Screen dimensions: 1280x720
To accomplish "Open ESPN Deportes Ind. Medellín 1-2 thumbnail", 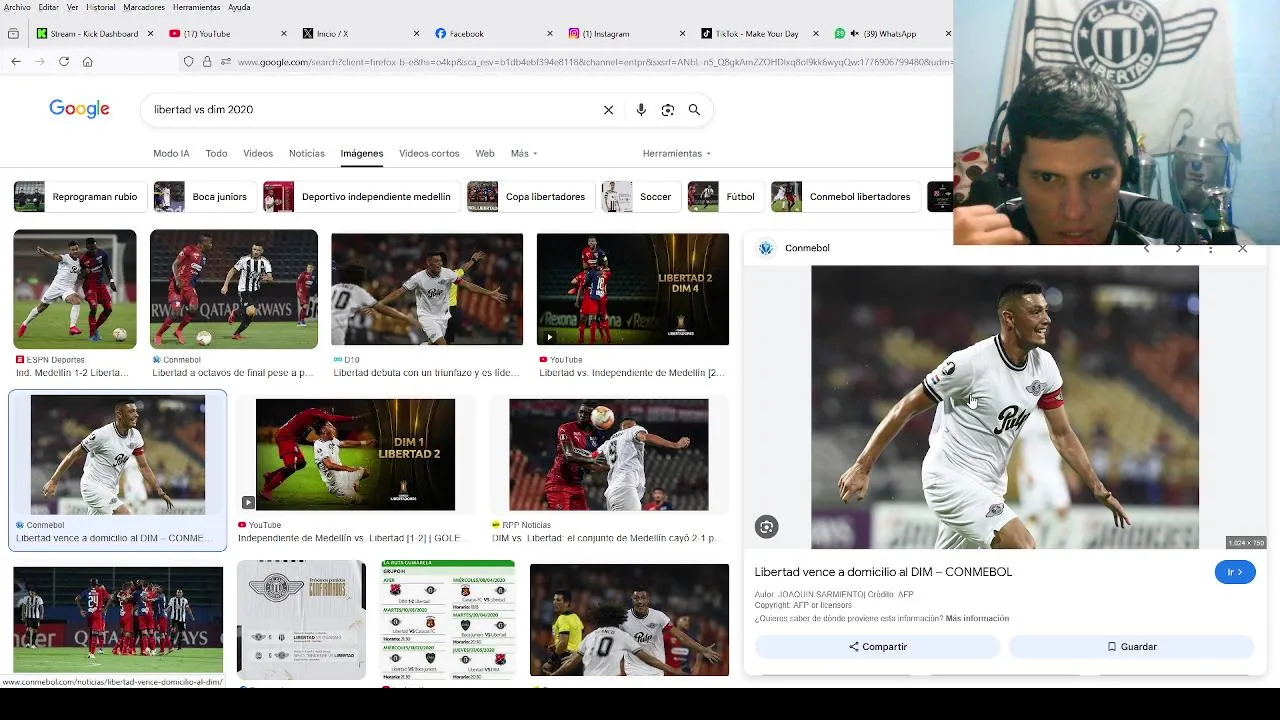I will (75, 289).
